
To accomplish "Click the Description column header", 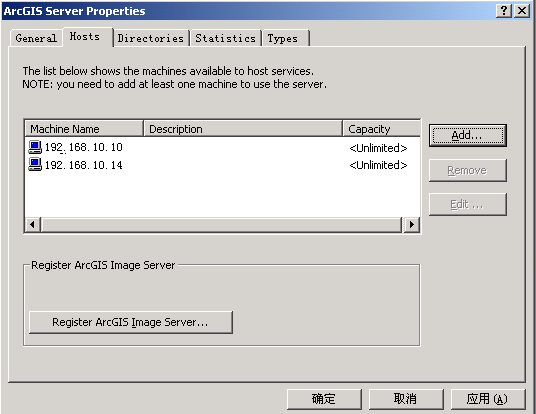I will (x=243, y=129).
